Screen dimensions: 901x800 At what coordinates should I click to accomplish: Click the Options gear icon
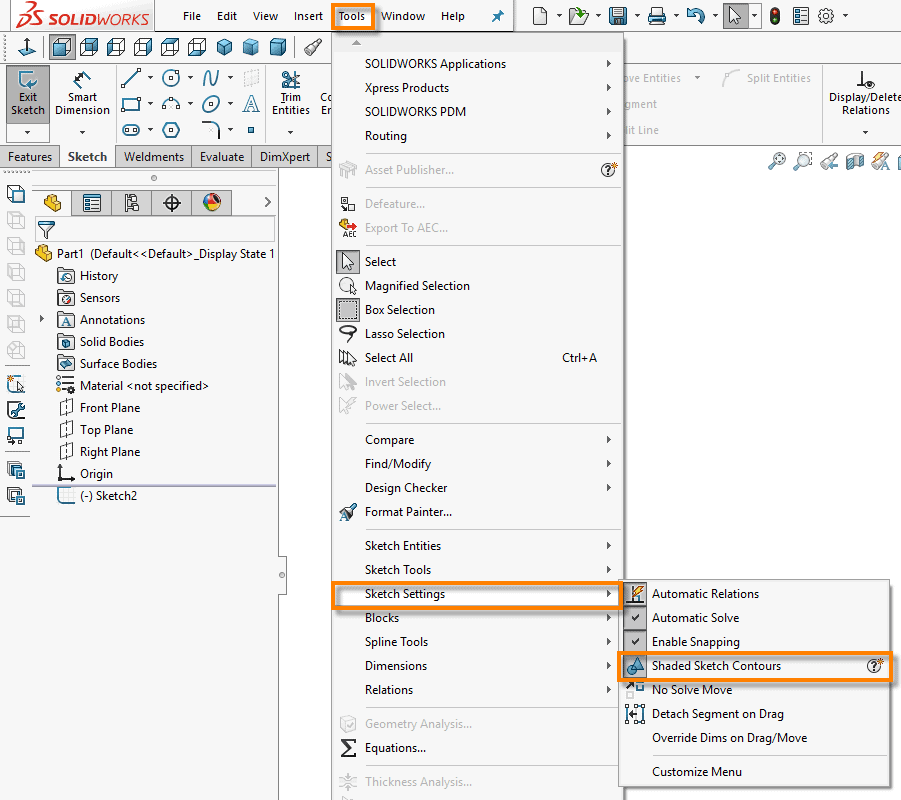pyautogui.click(x=826, y=16)
